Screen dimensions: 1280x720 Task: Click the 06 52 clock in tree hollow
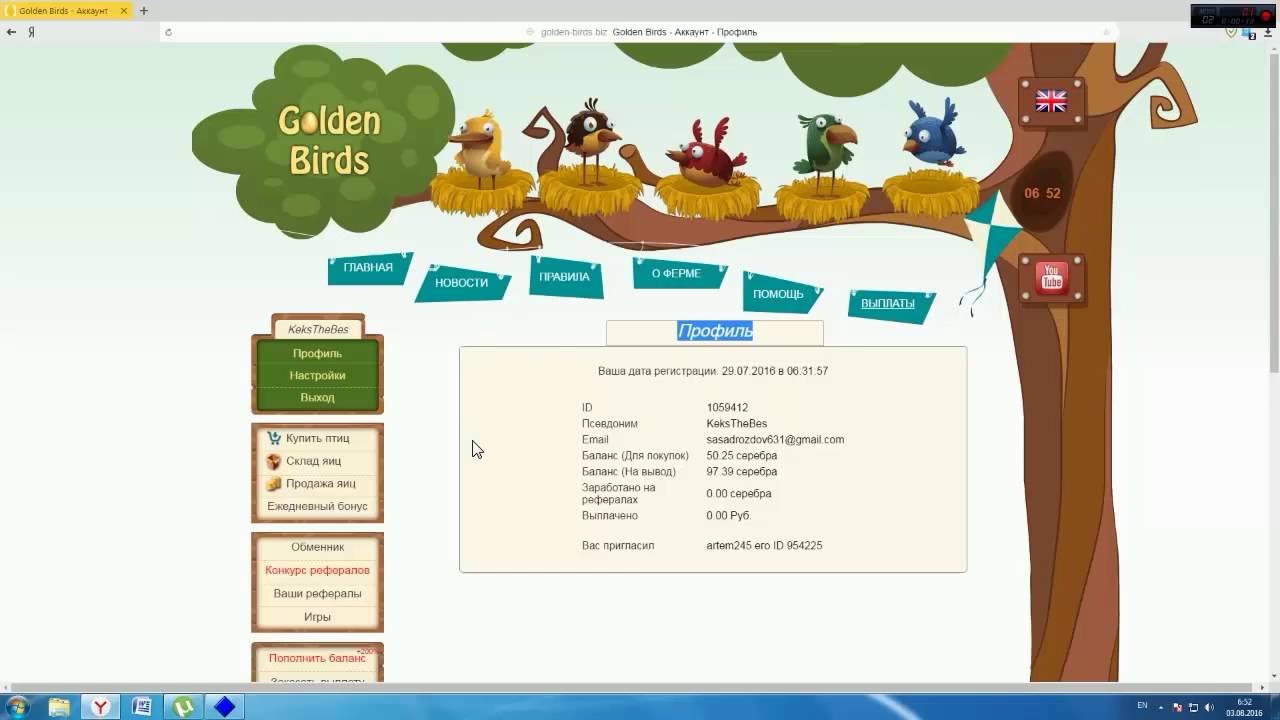[x=1042, y=194]
